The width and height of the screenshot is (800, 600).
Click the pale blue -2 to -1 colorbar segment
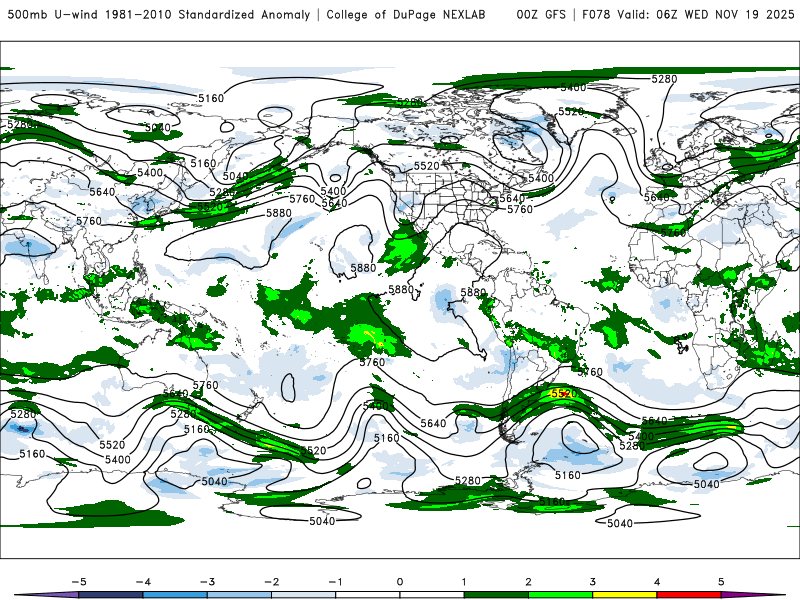point(304,595)
